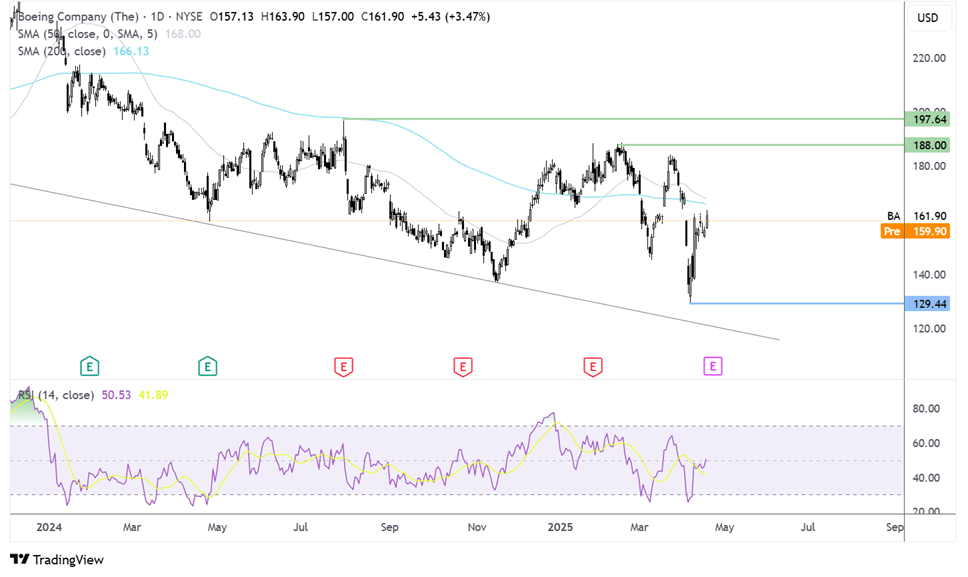Screen dimensions: 968x577
Task: Click the 188.00 green price label
Action: (927, 145)
